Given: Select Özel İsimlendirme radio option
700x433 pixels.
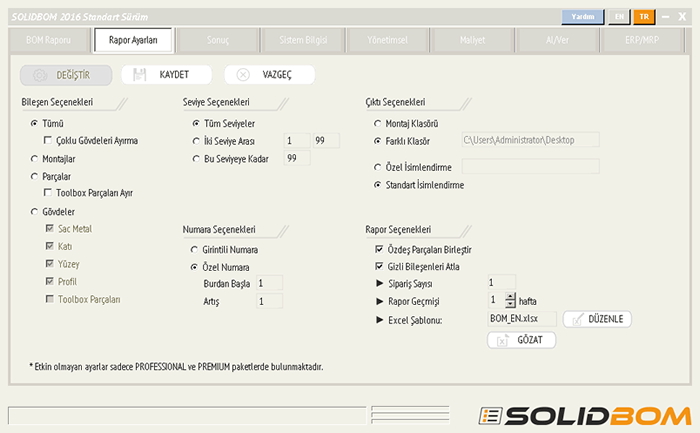Looking at the screenshot, I should tap(378, 167).
